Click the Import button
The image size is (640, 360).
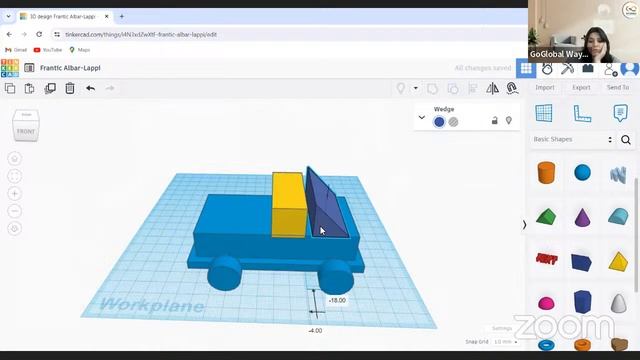[545, 87]
